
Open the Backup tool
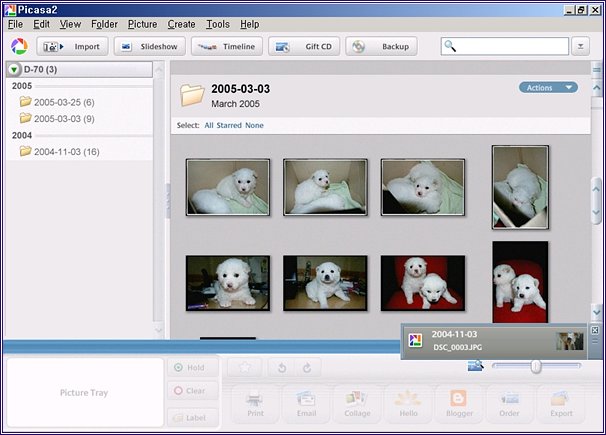click(381, 47)
